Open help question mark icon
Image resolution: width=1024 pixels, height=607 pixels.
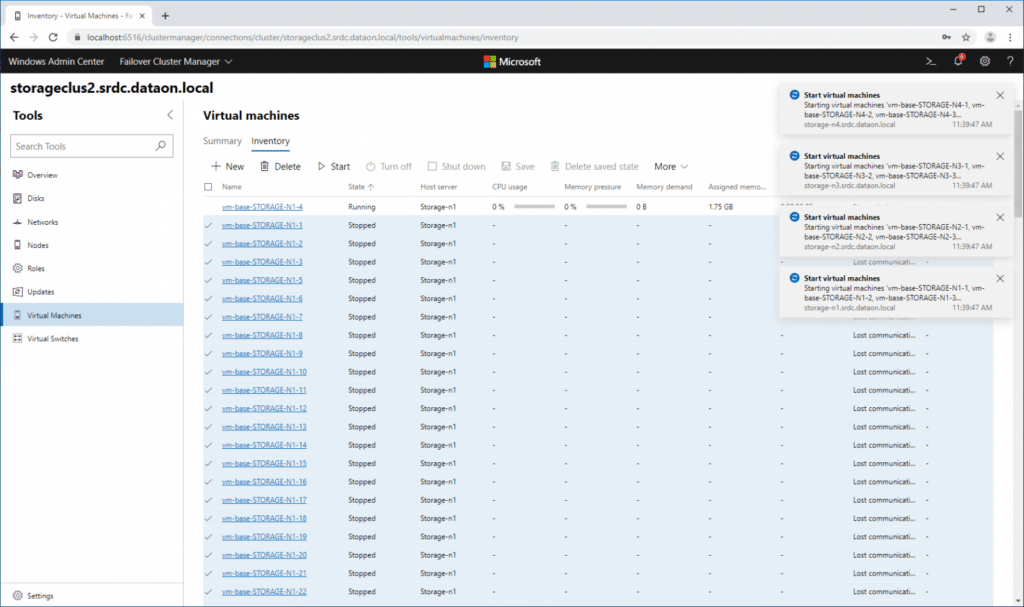pyautogui.click(x=1010, y=61)
